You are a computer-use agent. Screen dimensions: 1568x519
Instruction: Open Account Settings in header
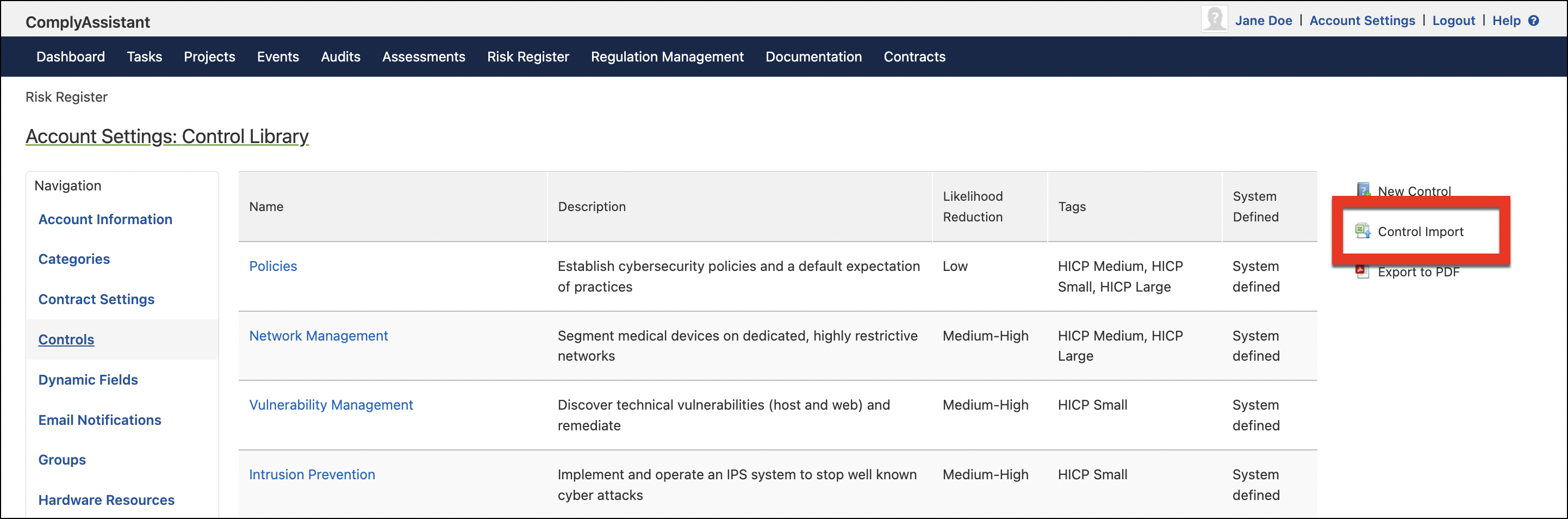(1362, 21)
